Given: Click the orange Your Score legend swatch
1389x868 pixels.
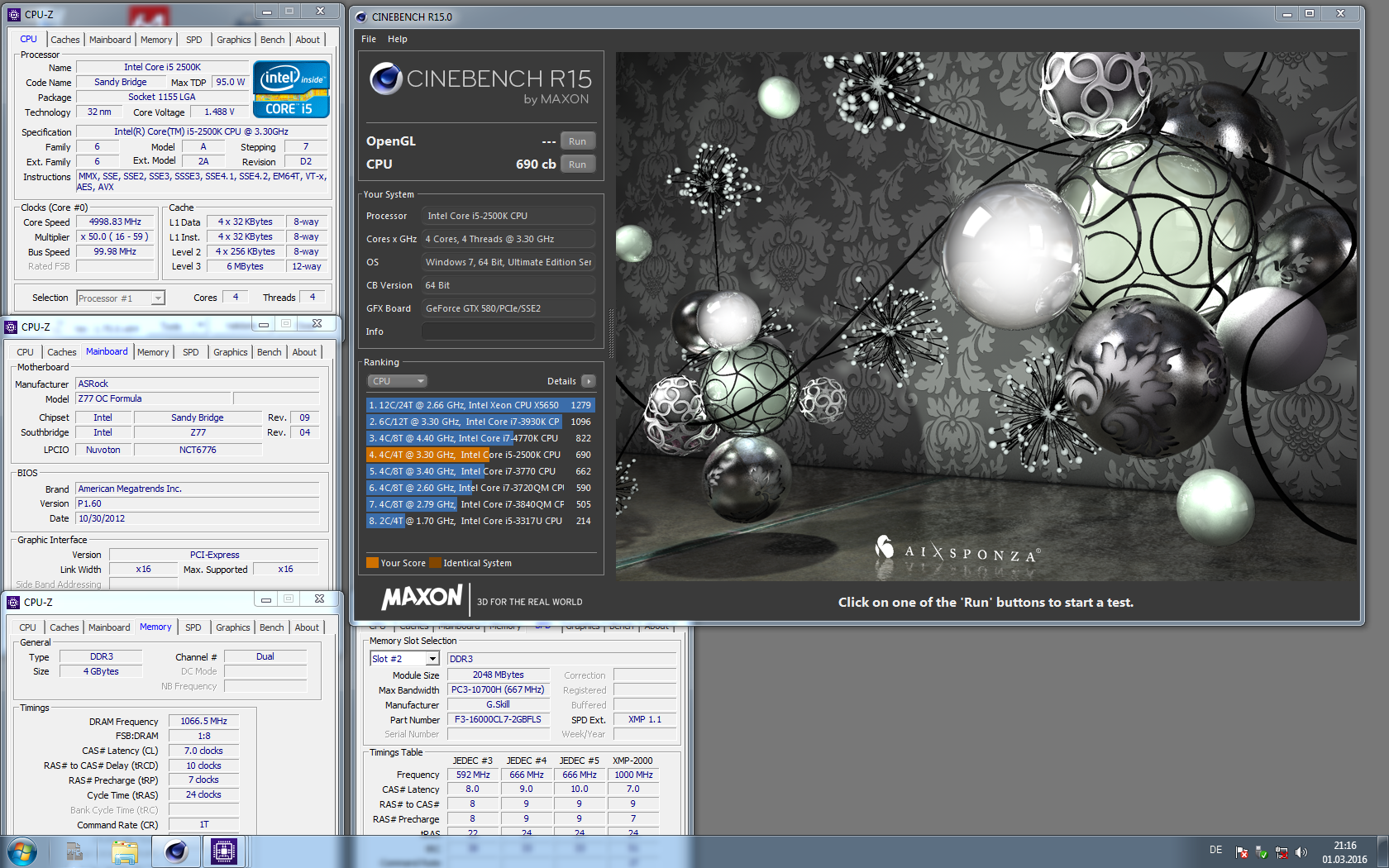Looking at the screenshot, I should [x=372, y=563].
